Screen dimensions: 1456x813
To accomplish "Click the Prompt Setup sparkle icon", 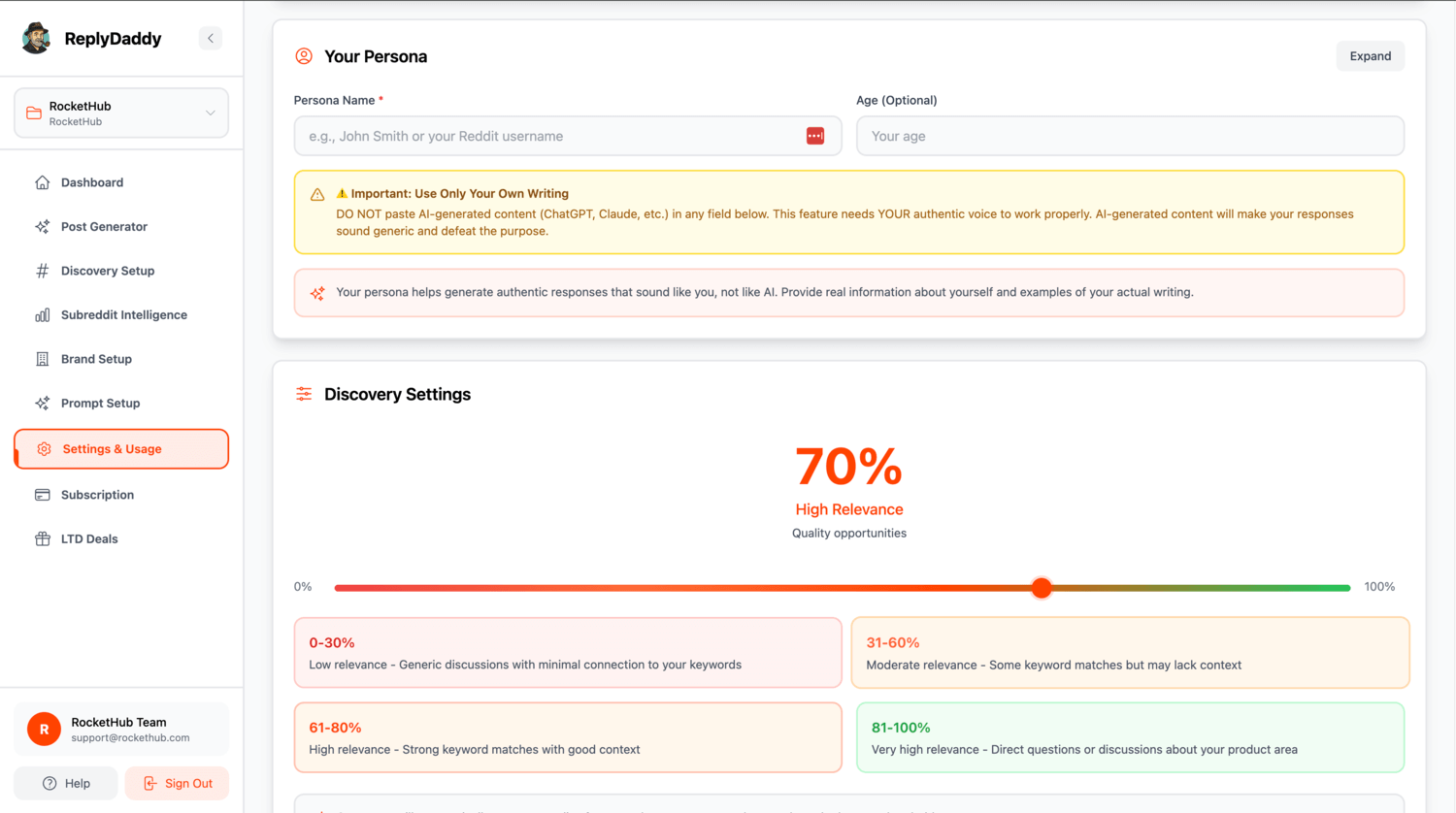I will pyautogui.click(x=43, y=403).
